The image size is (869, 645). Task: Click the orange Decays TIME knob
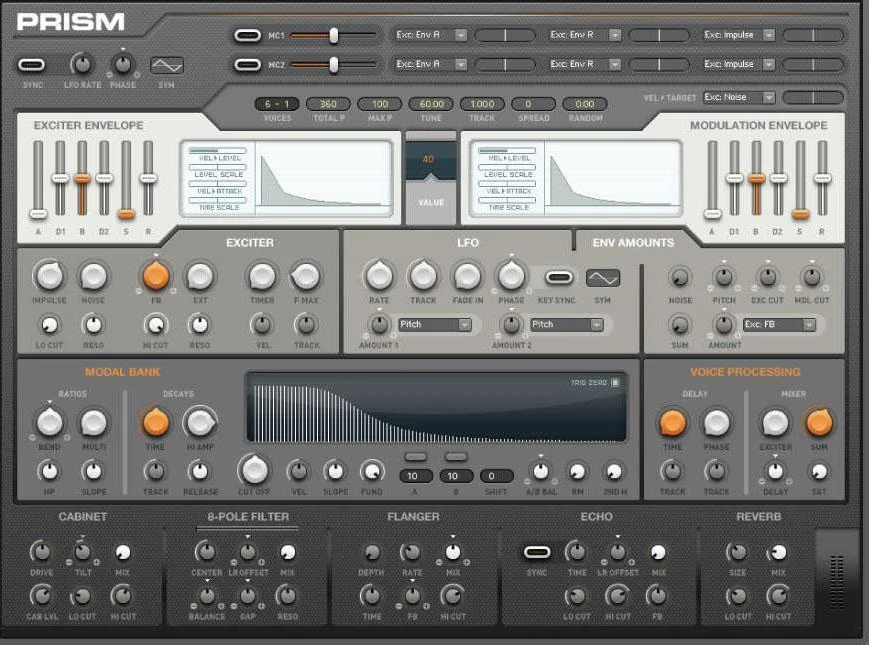pyautogui.click(x=156, y=423)
